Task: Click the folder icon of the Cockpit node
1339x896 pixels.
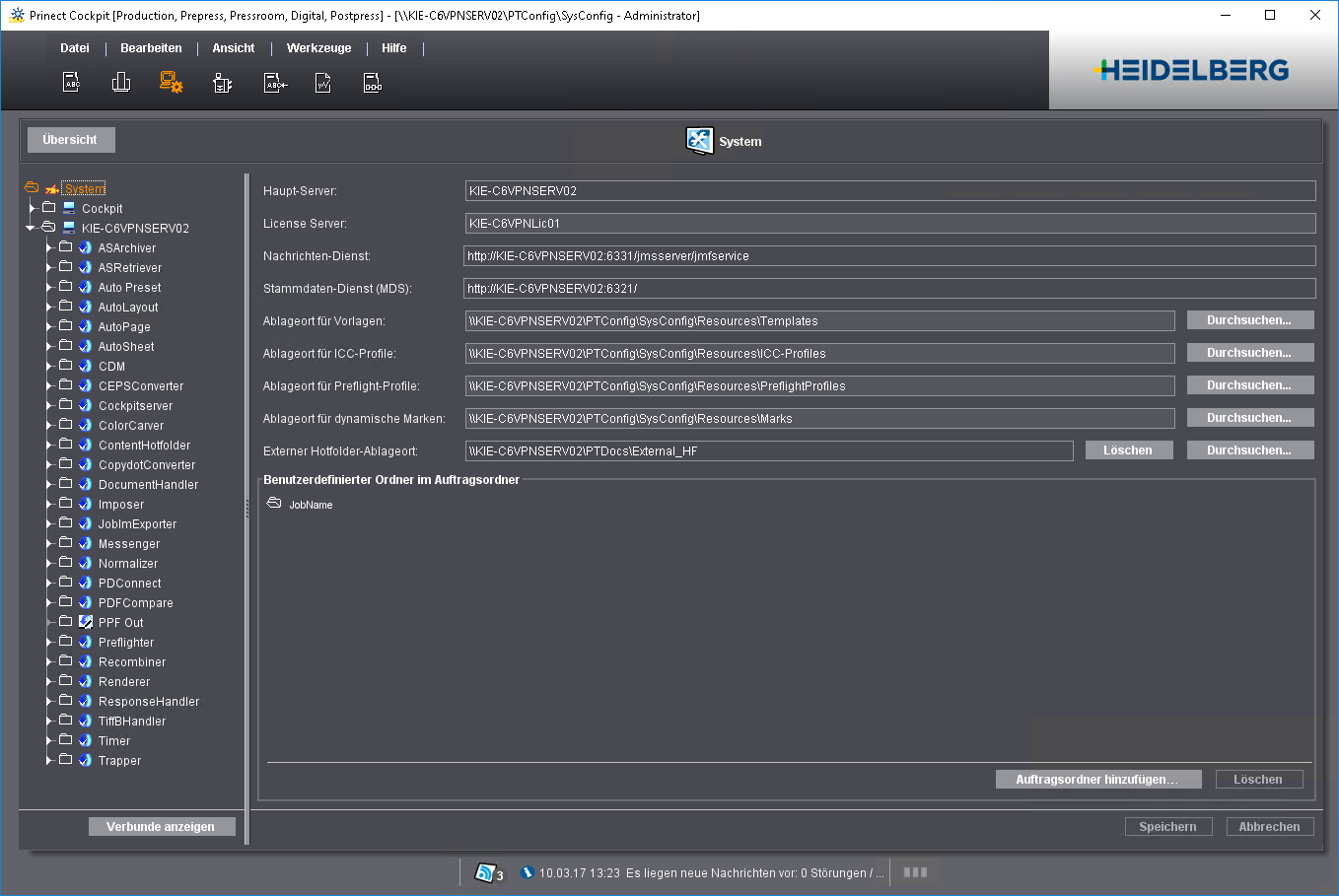Action: coord(48,208)
